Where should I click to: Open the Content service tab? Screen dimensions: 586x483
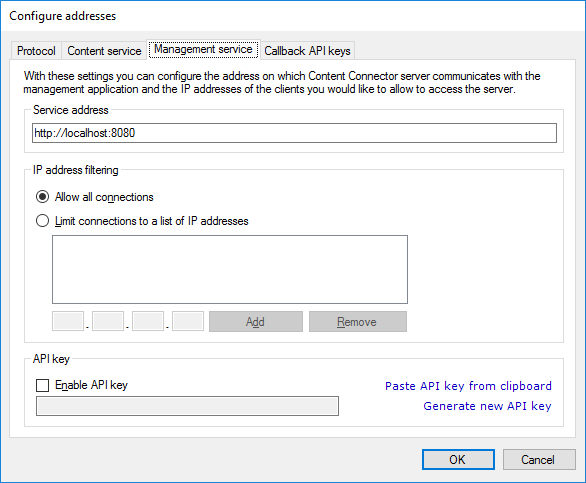pyautogui.click(x=104, y=51)
